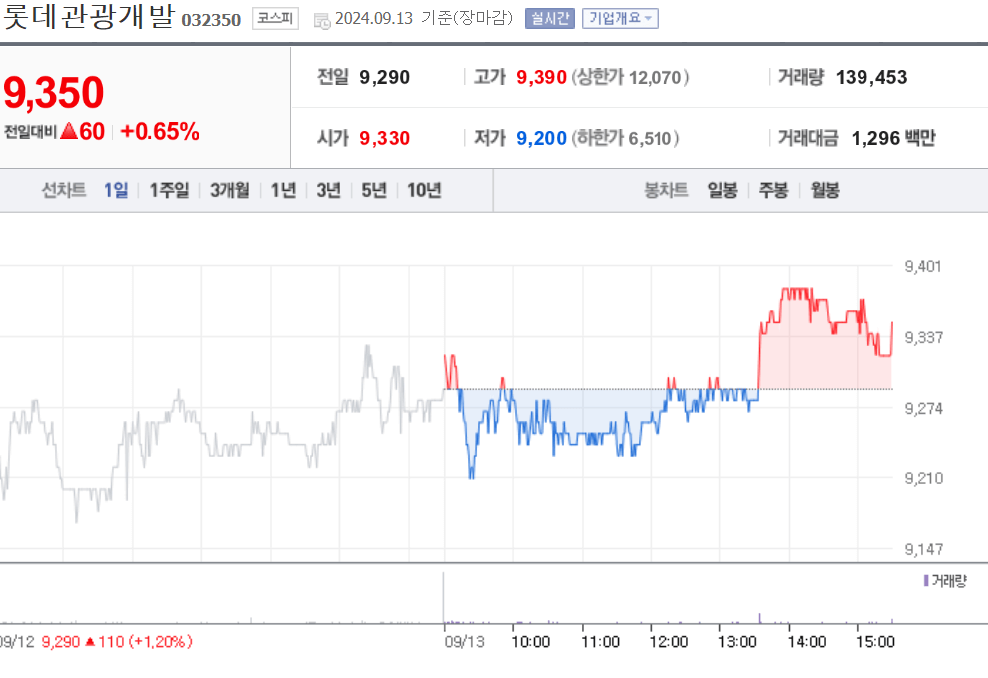Click the 시가 value 9,330
This screenshot has height=678, width=988.
point(384,138)
